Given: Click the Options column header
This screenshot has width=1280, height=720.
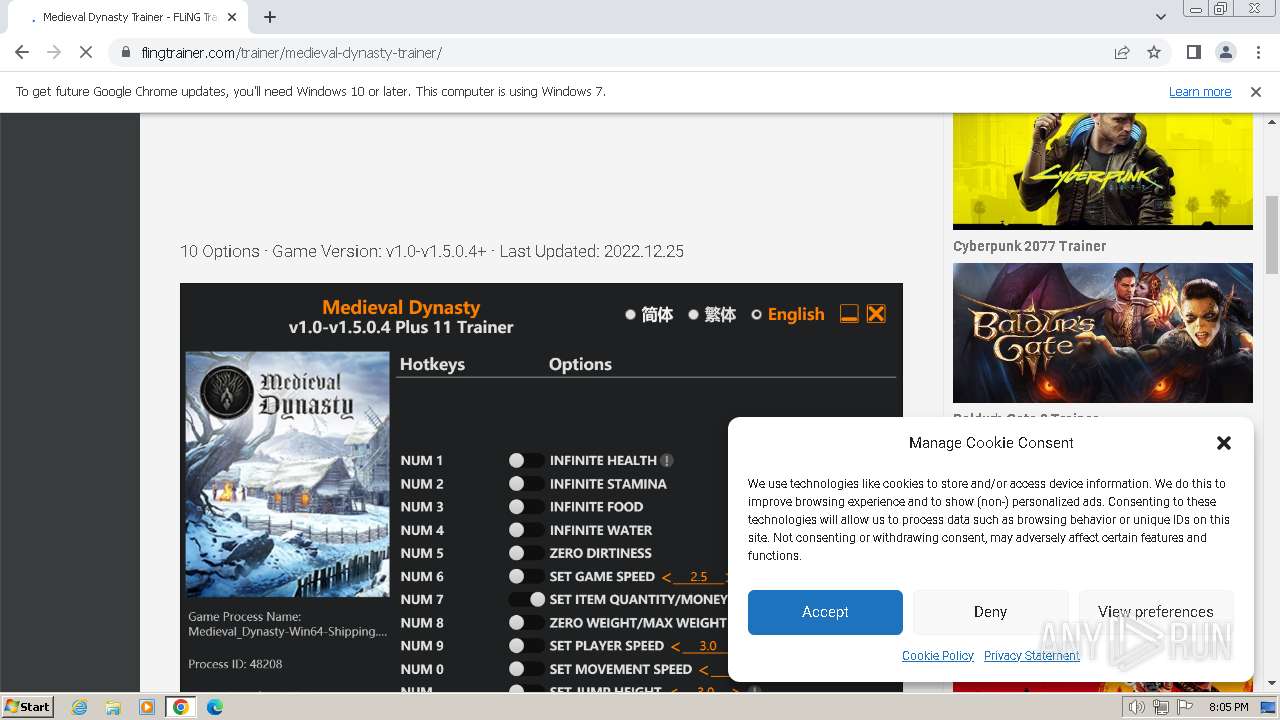Looking at the screenshot, I should pos(580,364).
